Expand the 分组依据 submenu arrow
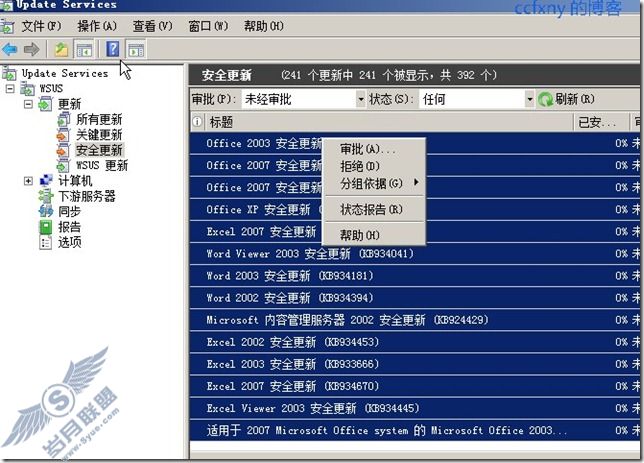Screen dimensions: 644x463 [x=416, y=182]
